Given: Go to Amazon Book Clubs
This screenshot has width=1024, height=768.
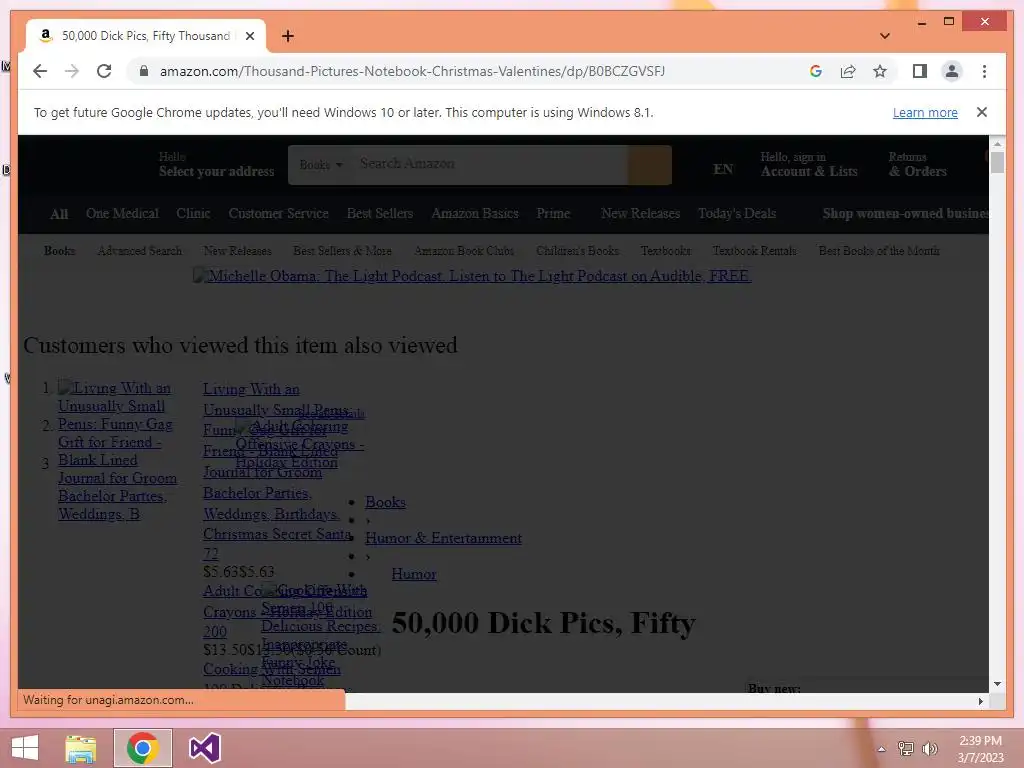Looking at the screenshot, I should 464,251.
